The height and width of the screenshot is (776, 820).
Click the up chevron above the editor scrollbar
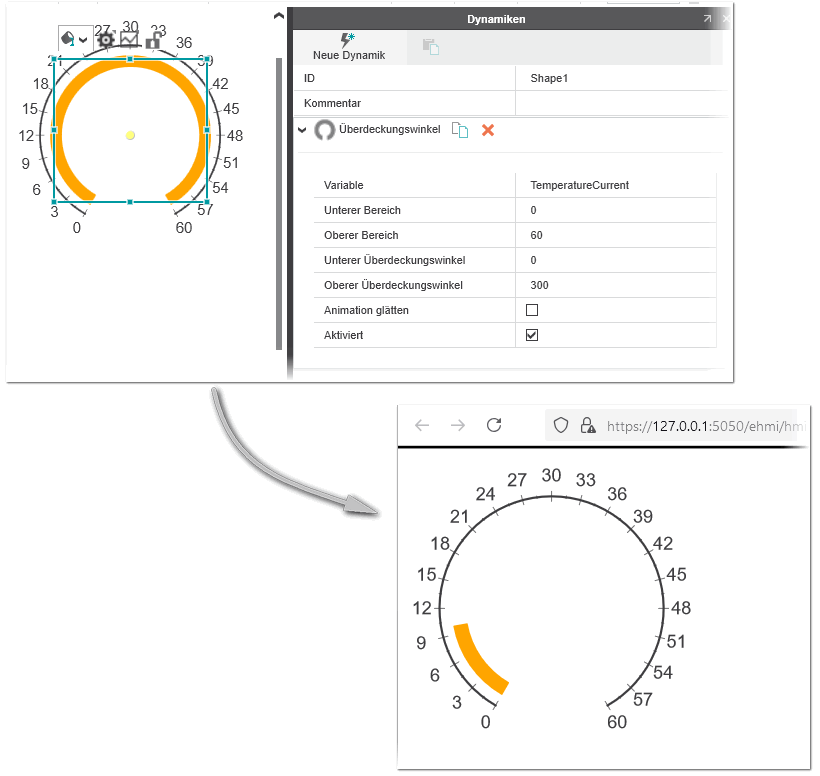pyautogui.click(x=279, y=16)
